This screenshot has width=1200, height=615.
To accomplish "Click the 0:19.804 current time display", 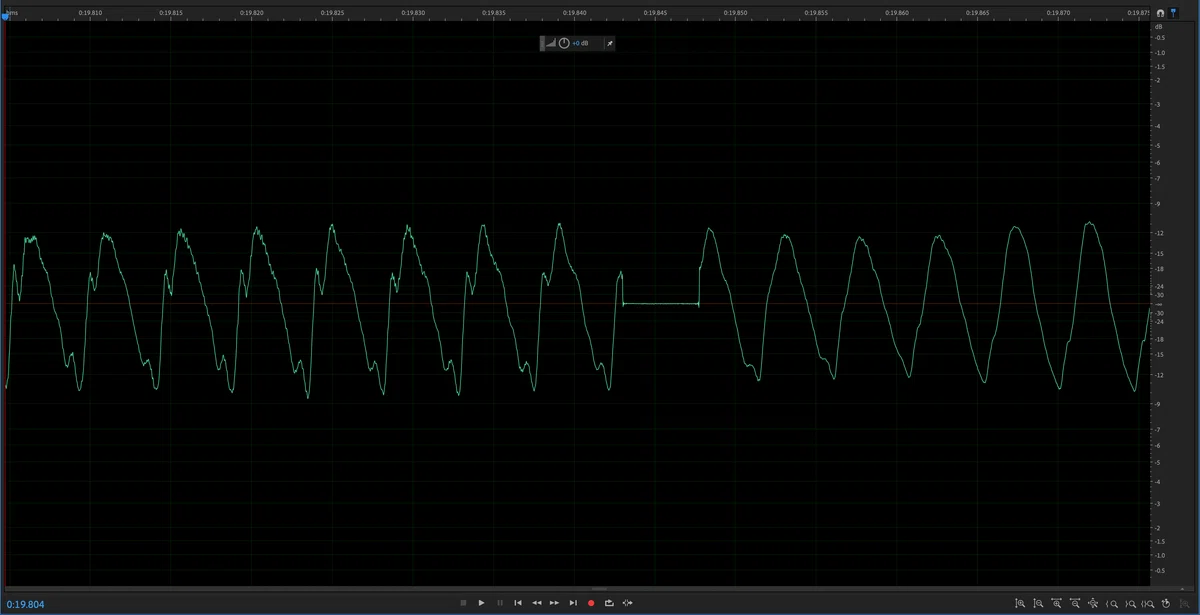I will coord(24,603).
